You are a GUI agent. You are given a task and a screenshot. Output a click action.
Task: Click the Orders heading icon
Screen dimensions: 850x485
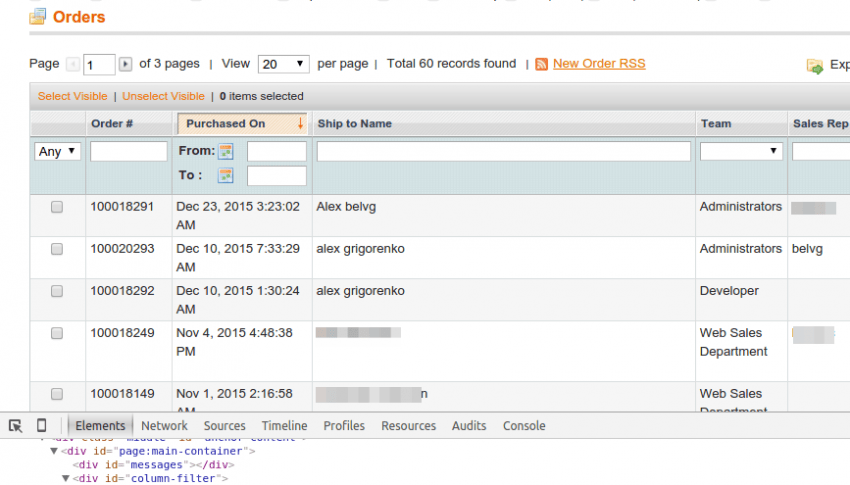[x=37, y=17]
